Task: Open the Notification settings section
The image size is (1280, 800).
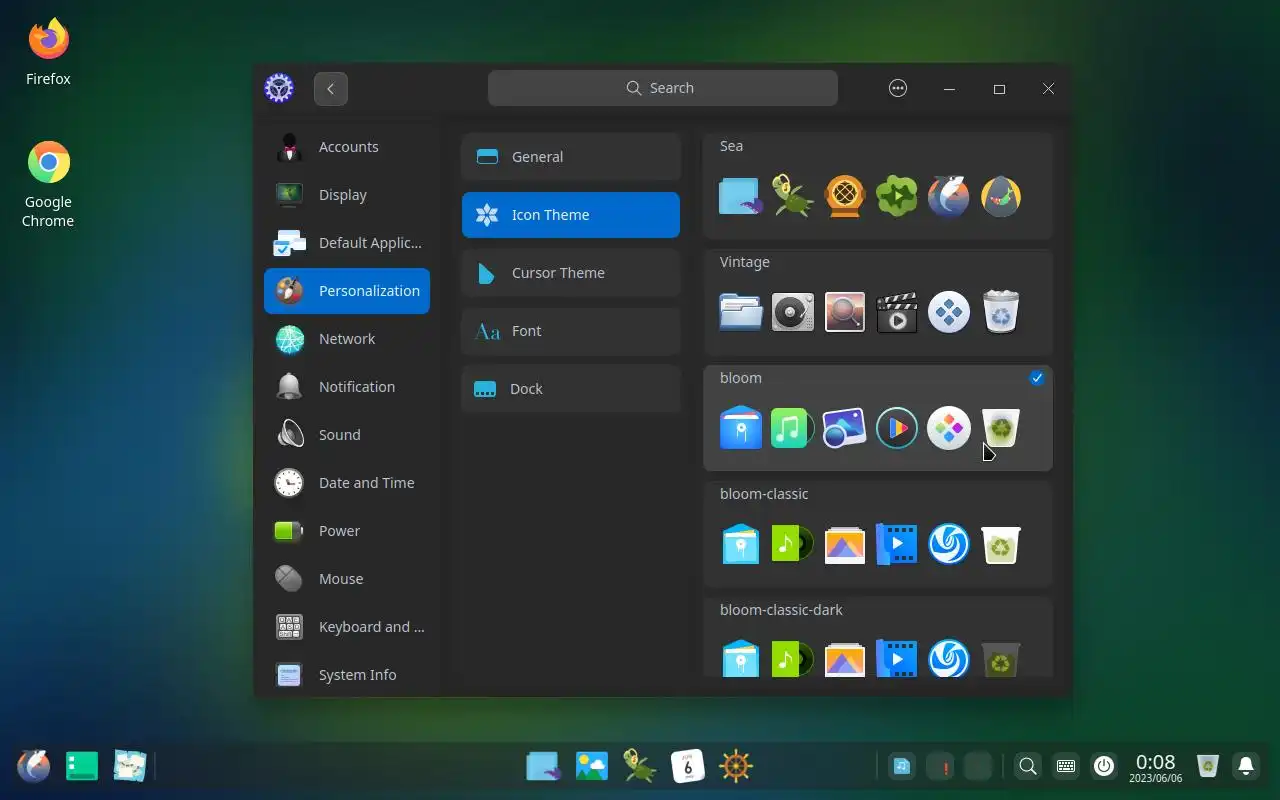Action: tap(347, 387)
